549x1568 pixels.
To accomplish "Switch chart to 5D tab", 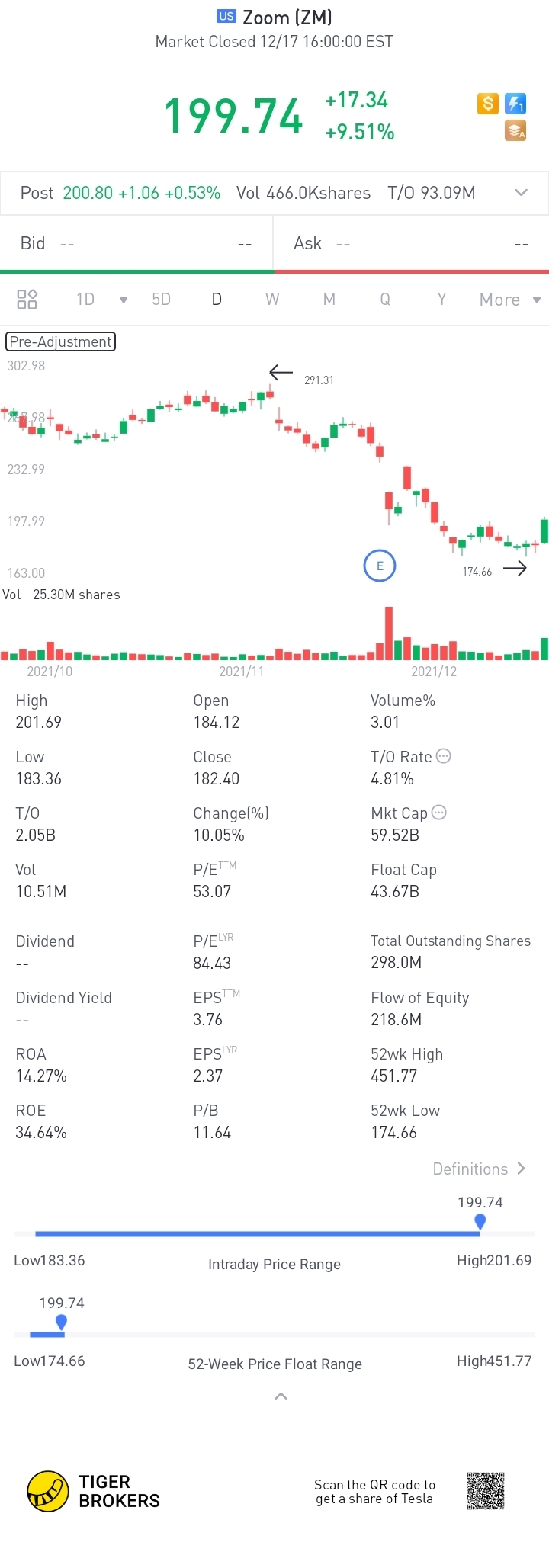I will (x=161, y=299).
